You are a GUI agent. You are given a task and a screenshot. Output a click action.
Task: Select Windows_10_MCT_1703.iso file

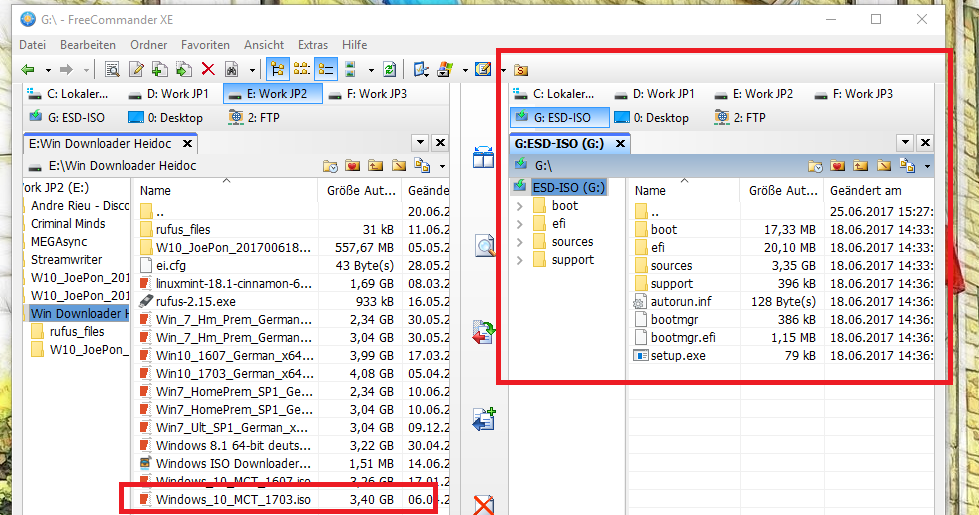coord(233,499)
